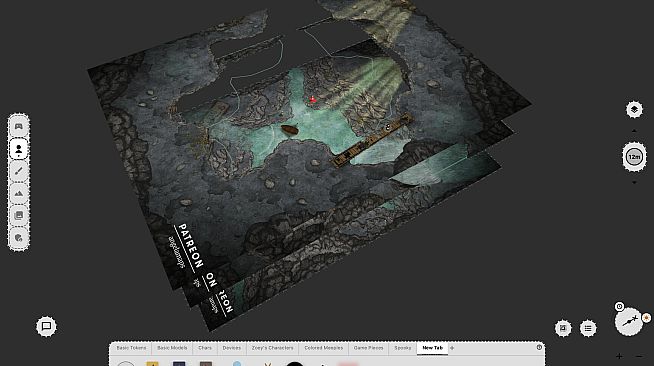Open the sticker tool in sidebar
This screenshot has height=366, width=654.
point(19,238)
